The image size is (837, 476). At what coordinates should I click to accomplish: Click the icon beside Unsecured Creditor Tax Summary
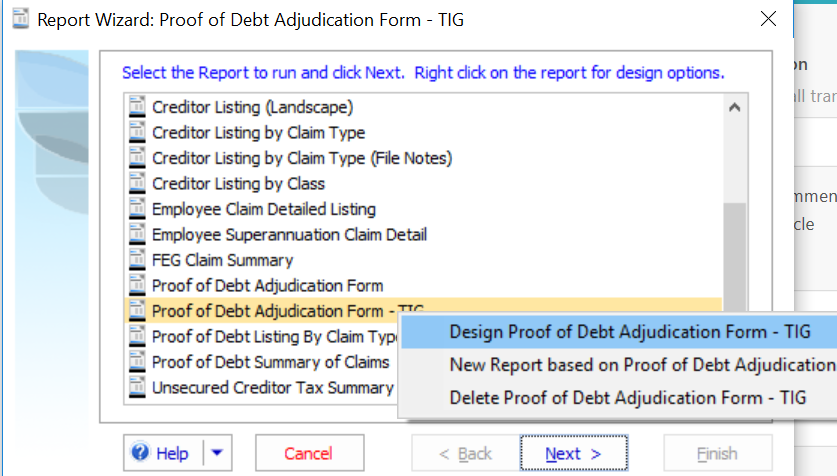point(138,388)
